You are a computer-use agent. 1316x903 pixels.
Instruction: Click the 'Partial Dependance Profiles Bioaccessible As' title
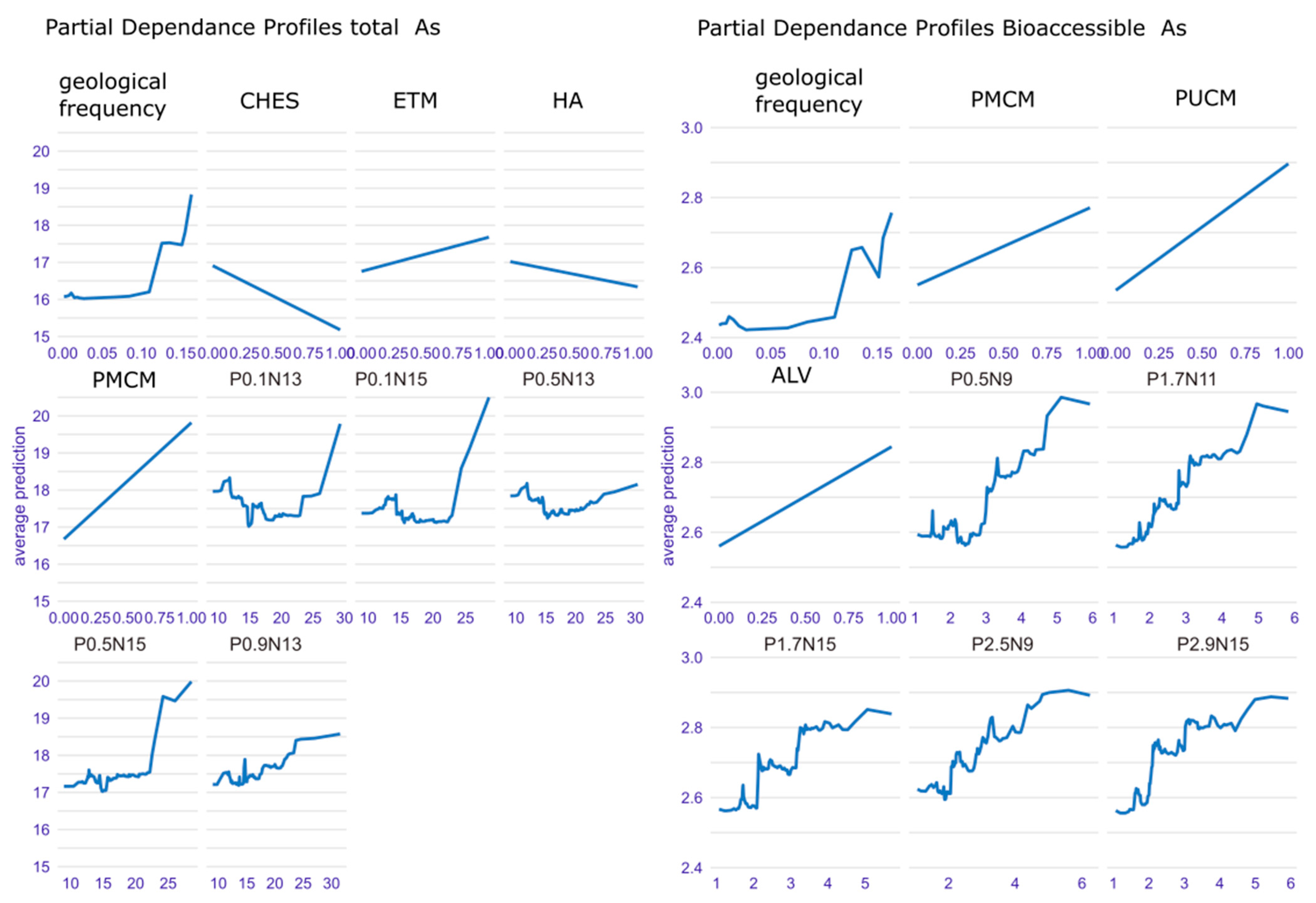coord(941,28)
